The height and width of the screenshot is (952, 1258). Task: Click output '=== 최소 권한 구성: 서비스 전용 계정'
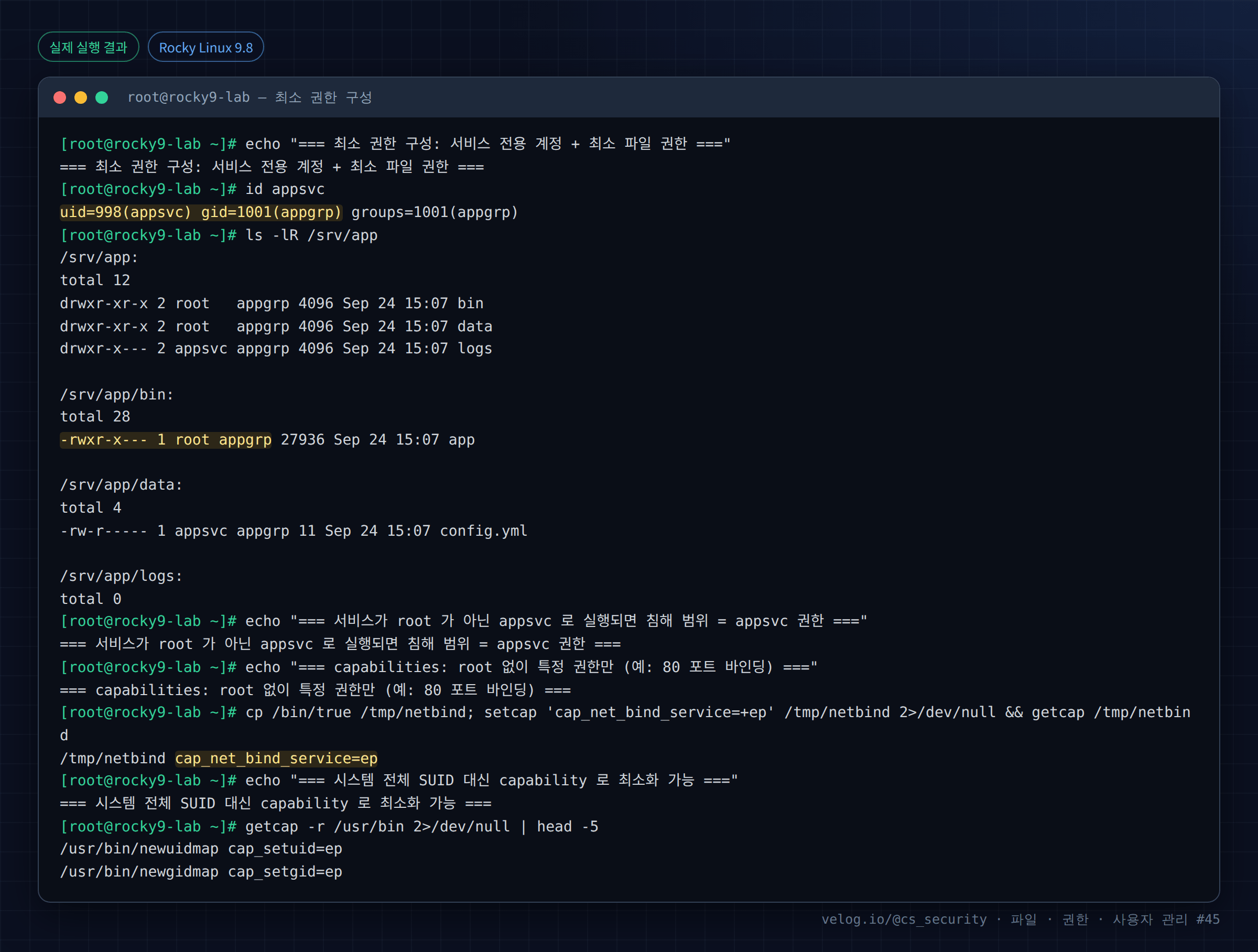(x=272, y=167)
